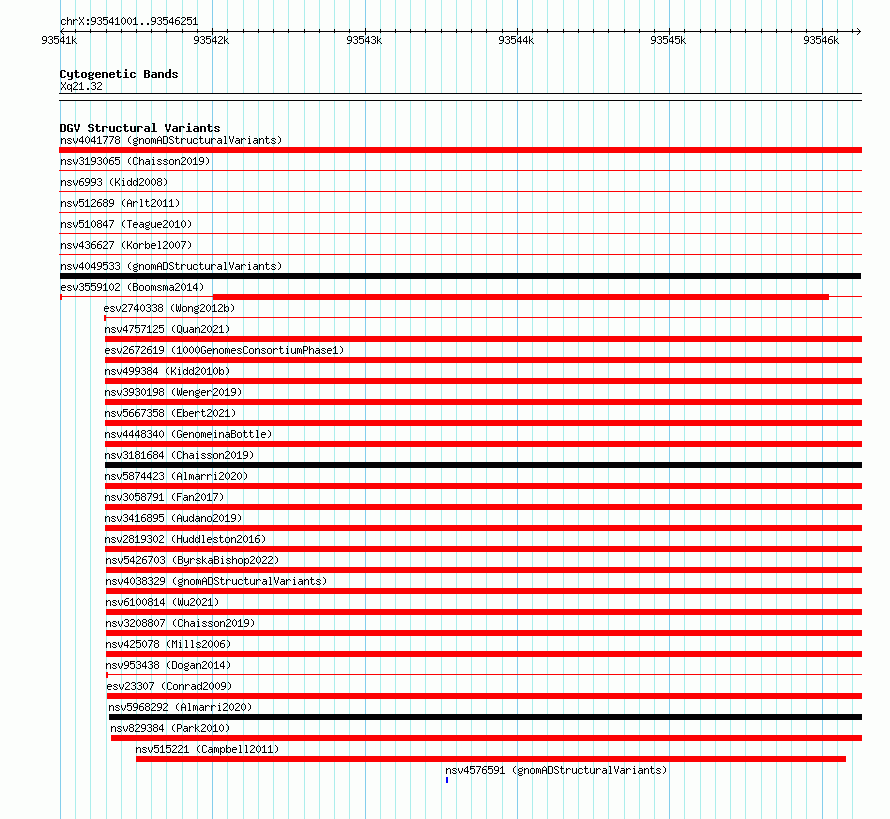Select nsv3208807 (Chaisson2019) variant
The image size is (890, 819).
180,623
